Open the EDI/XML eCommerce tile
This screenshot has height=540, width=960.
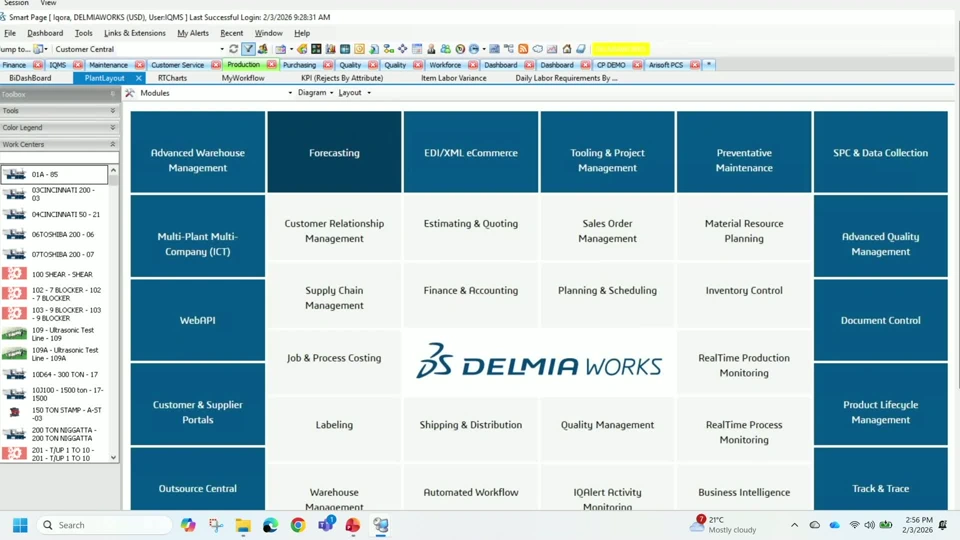471,152
